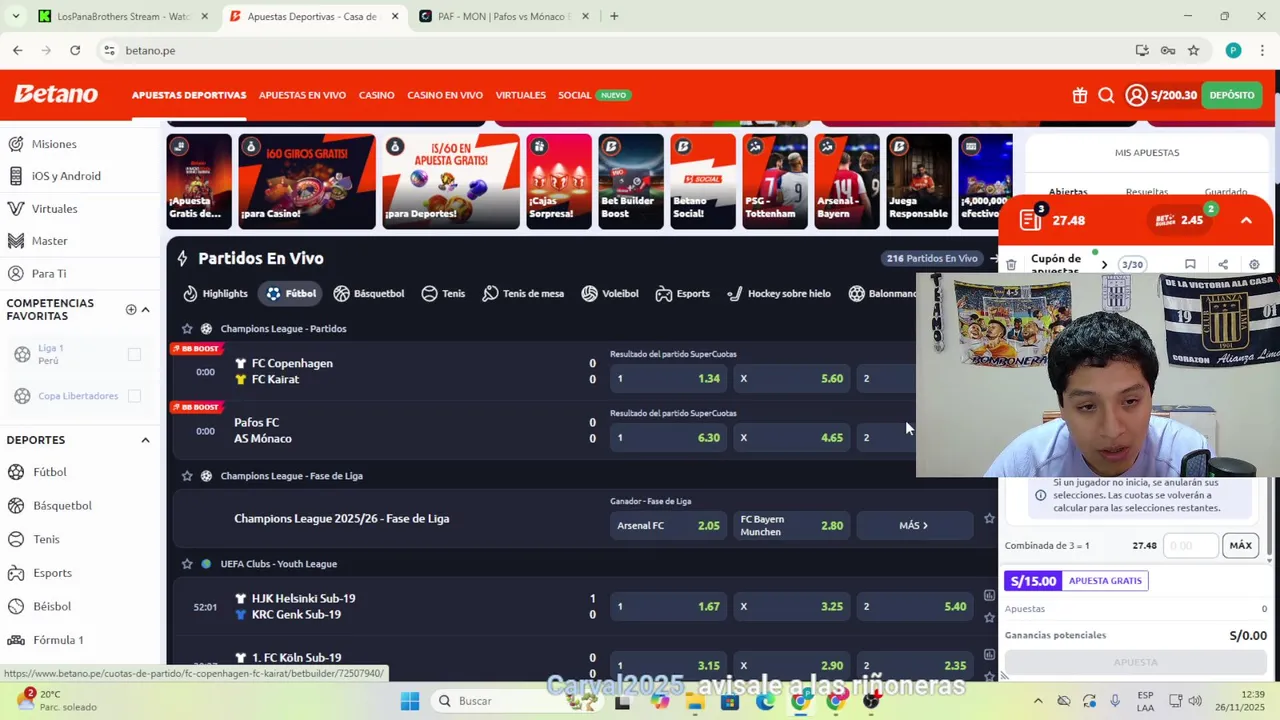The image size is (1280, 720).
Task: Click the green DEPÓSITO button
Action: (1232, 95)
